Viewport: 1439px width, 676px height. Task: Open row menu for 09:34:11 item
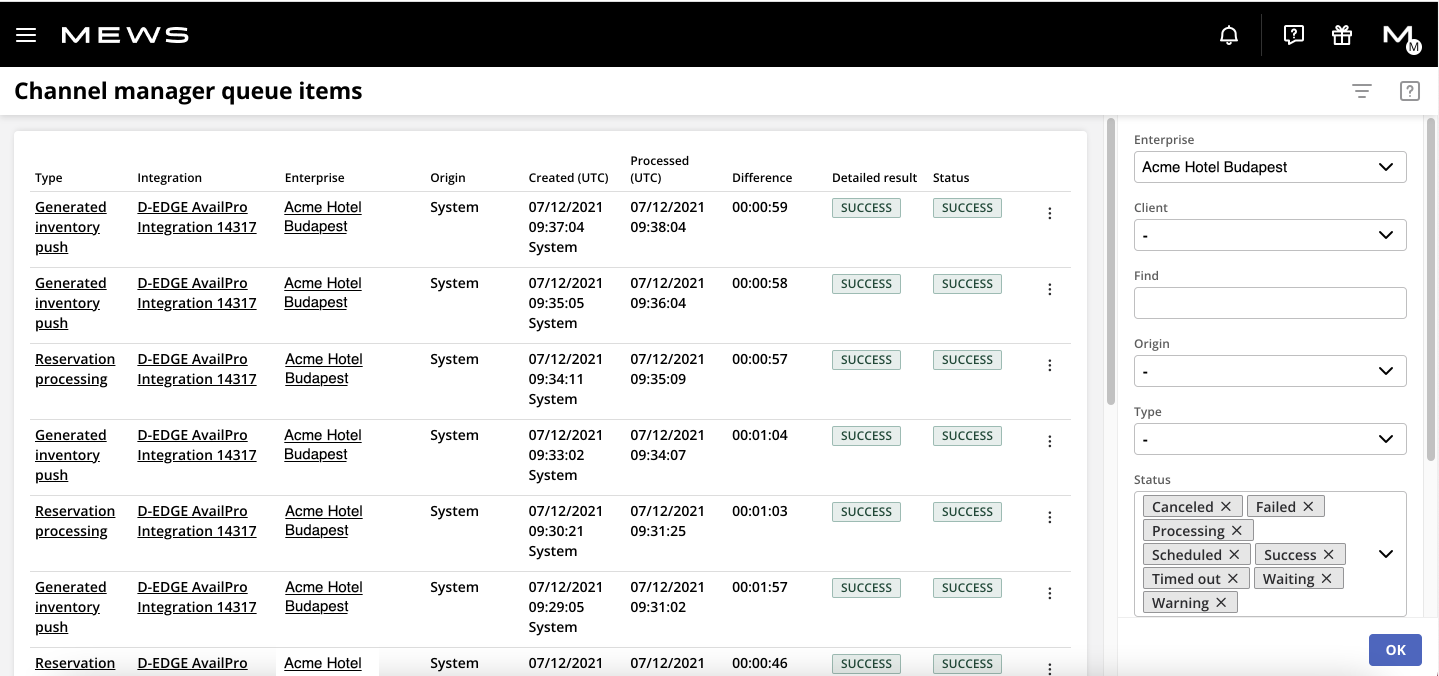click(1049, 365)
